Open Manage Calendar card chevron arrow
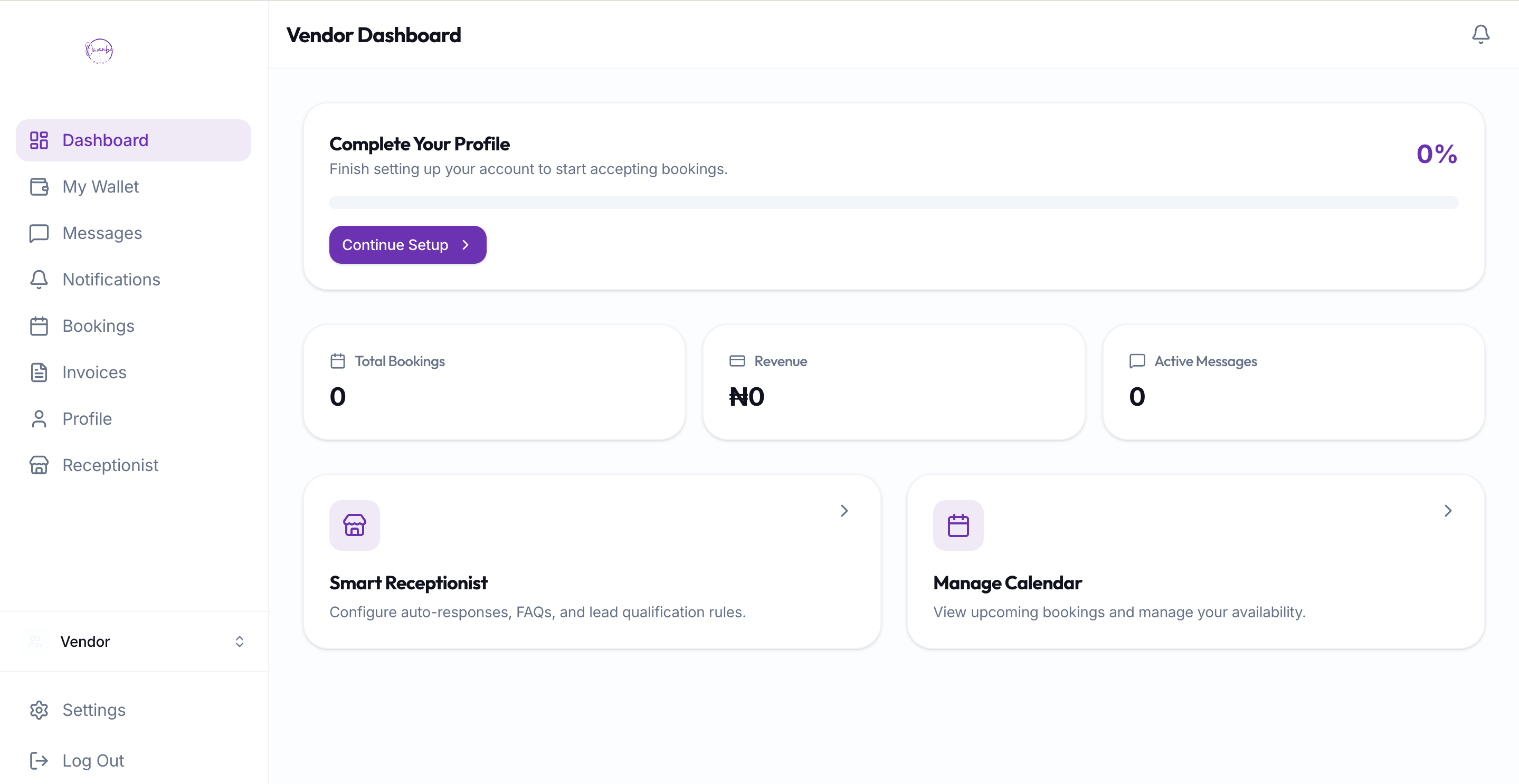1519x784 pixels. (1448, 511)
